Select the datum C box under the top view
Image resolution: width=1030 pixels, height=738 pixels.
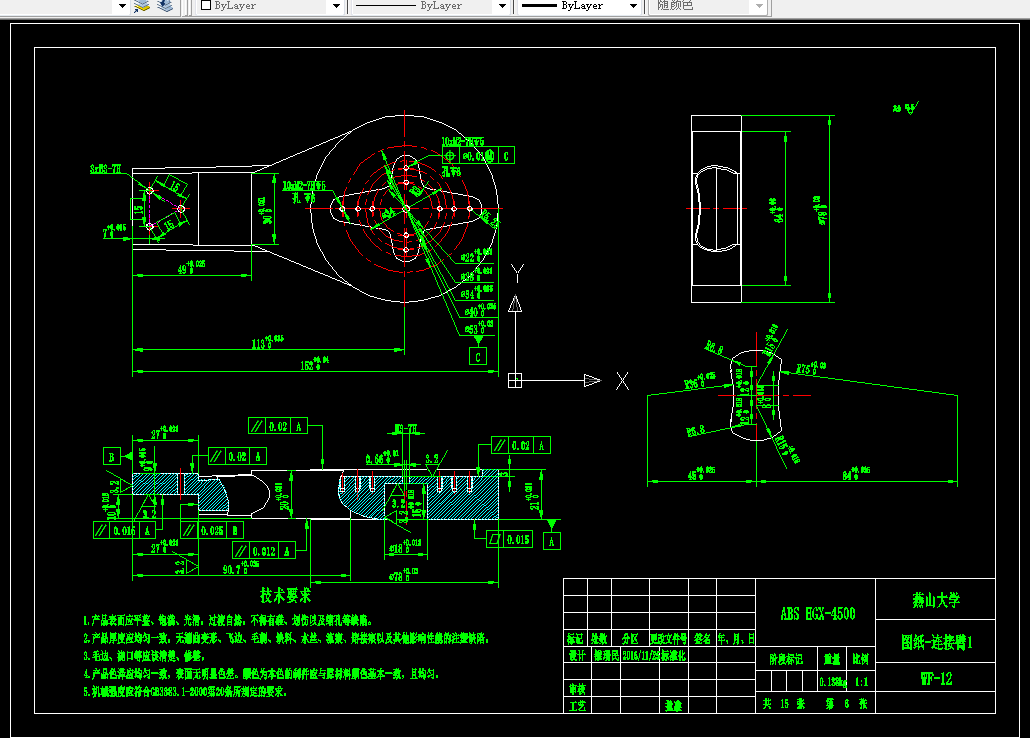click(478, 357)
